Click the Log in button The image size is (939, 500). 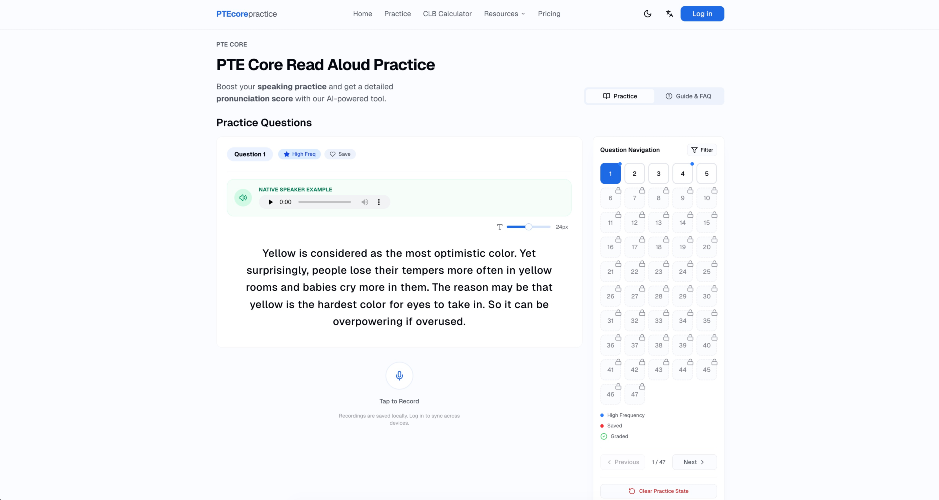coord(702,14)
